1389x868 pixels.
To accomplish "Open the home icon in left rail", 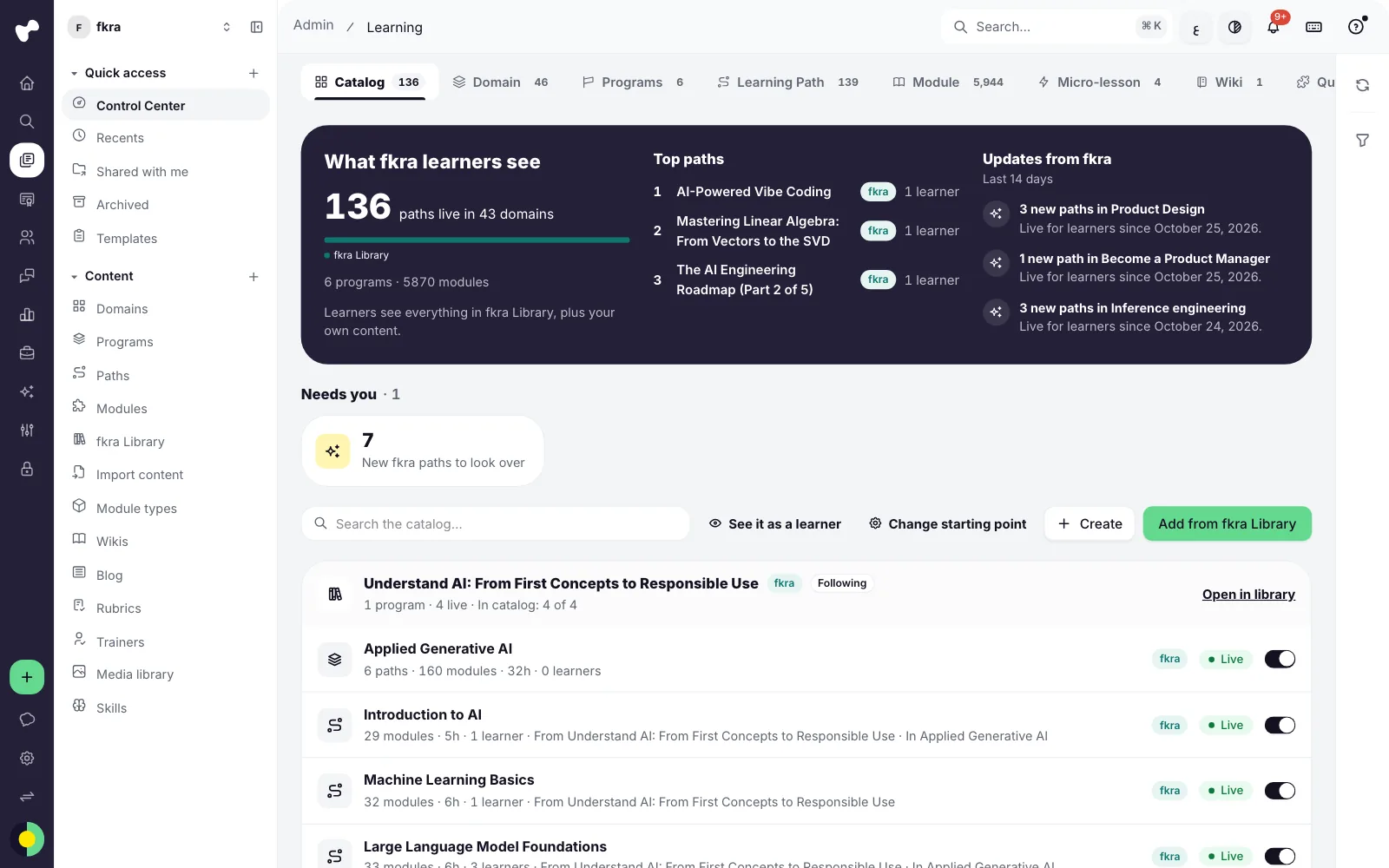I will tap(27, 83).
